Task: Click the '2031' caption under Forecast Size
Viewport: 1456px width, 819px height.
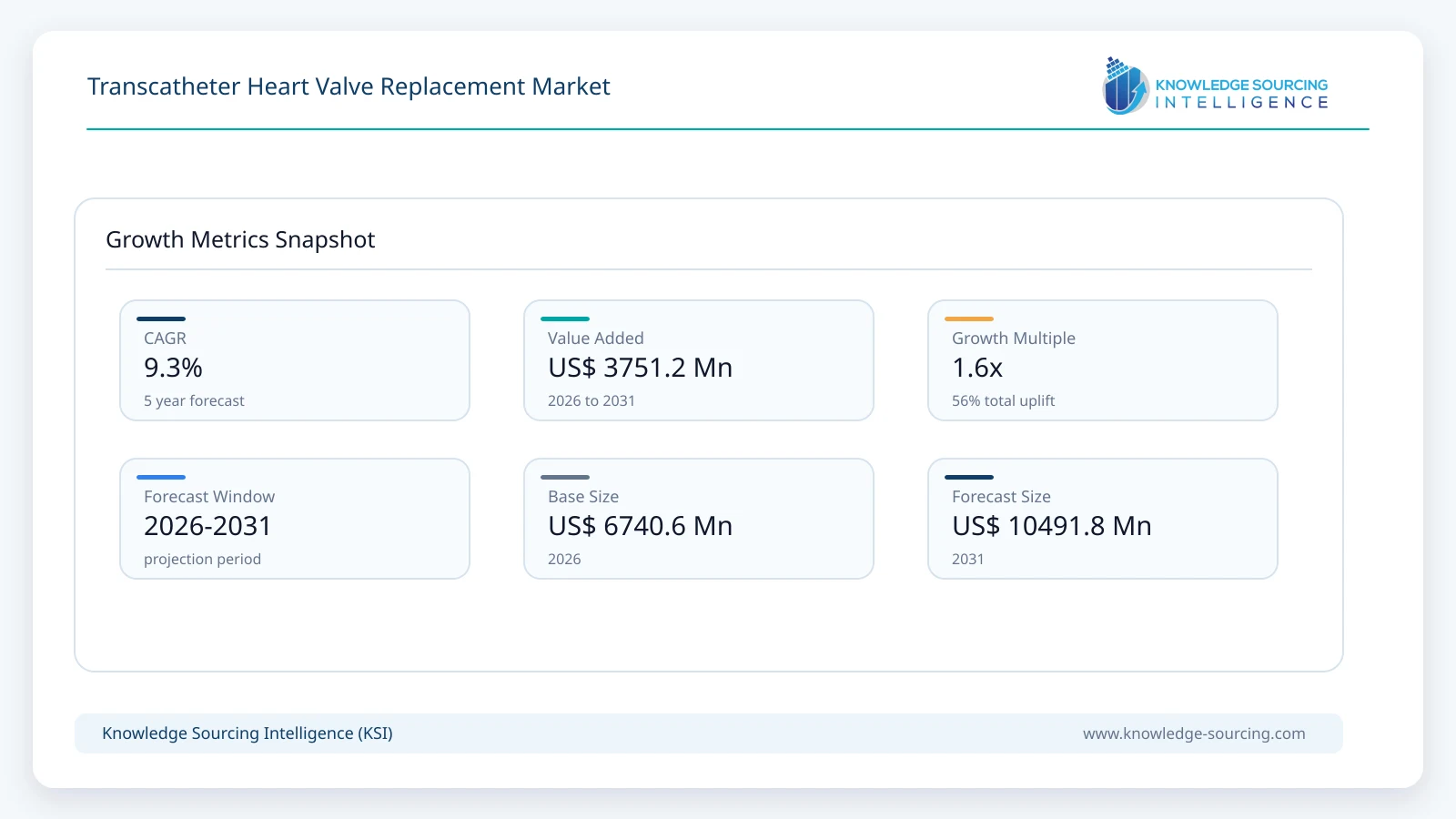Action: click(x=967, y=559)
